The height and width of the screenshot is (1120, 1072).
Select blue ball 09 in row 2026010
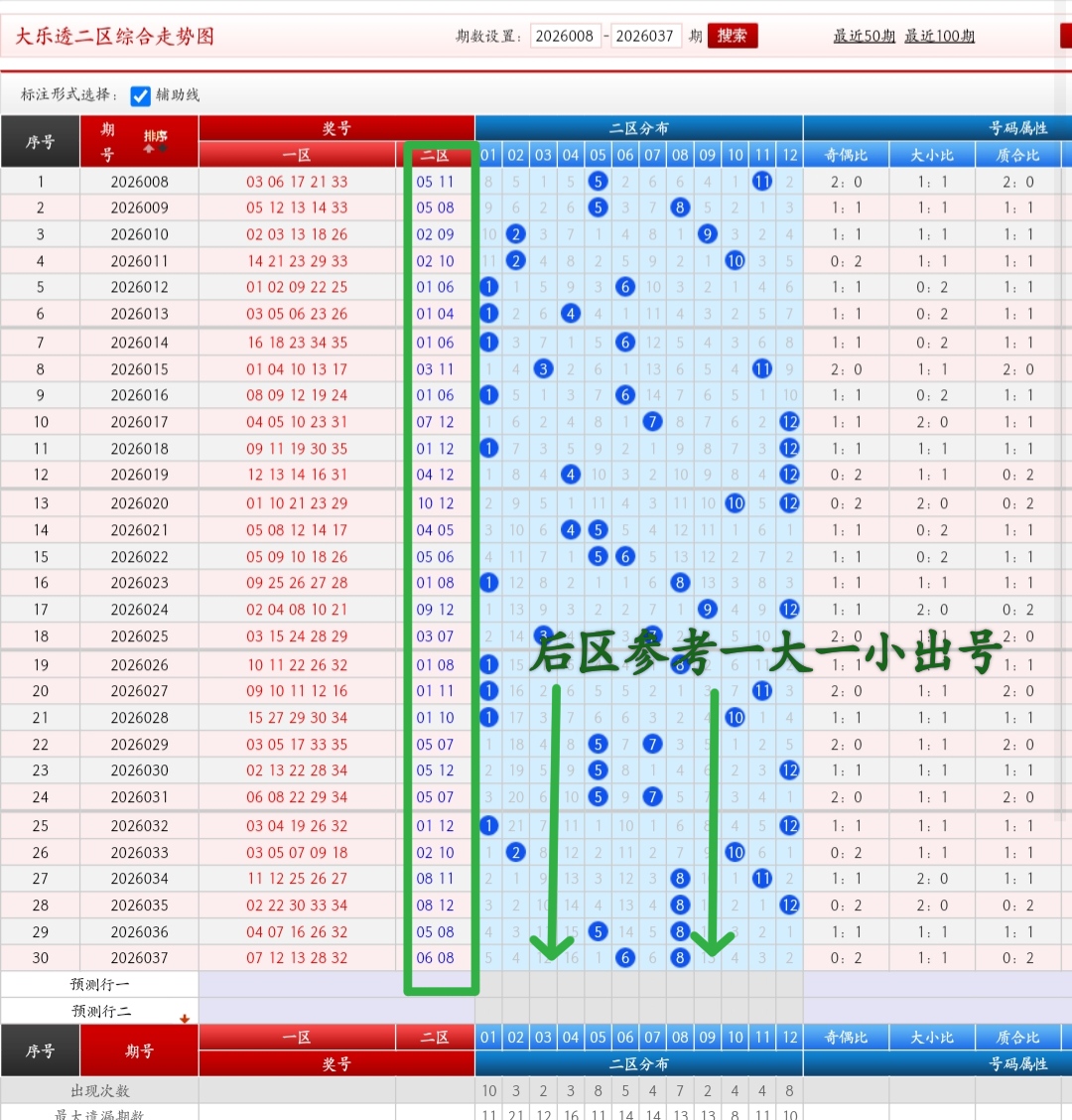tap(707, 234)
